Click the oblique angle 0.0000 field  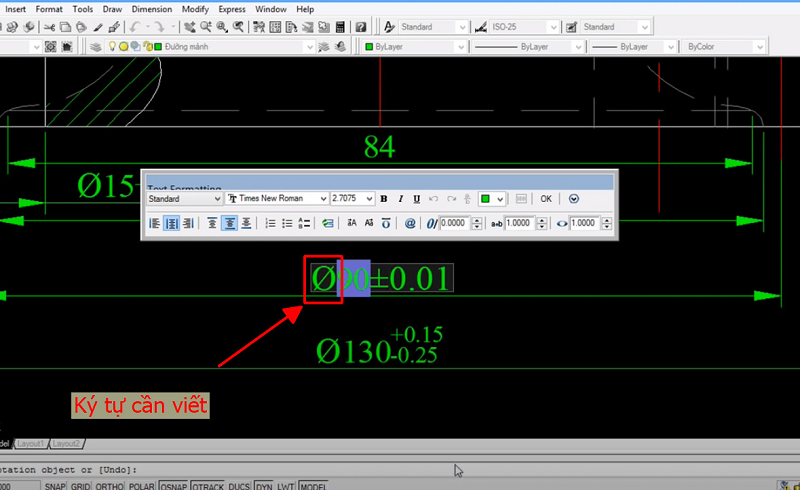[453, 223]
